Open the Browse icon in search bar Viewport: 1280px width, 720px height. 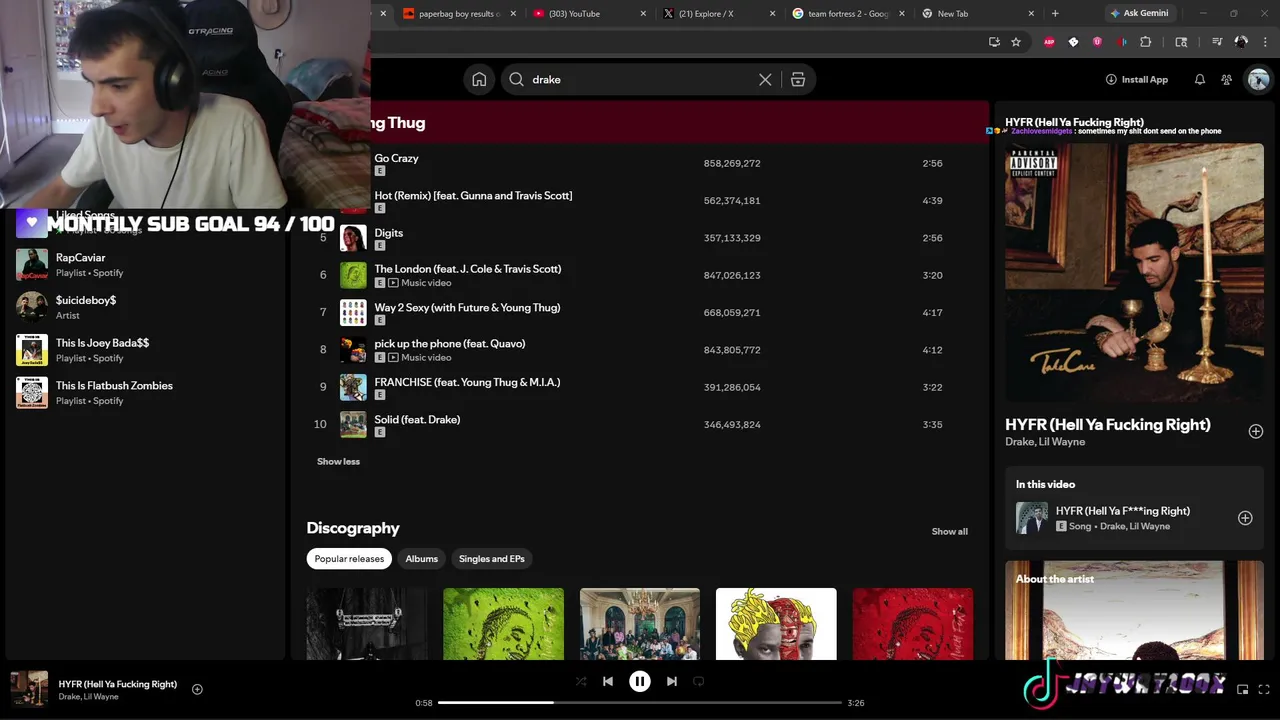point(798,80)
